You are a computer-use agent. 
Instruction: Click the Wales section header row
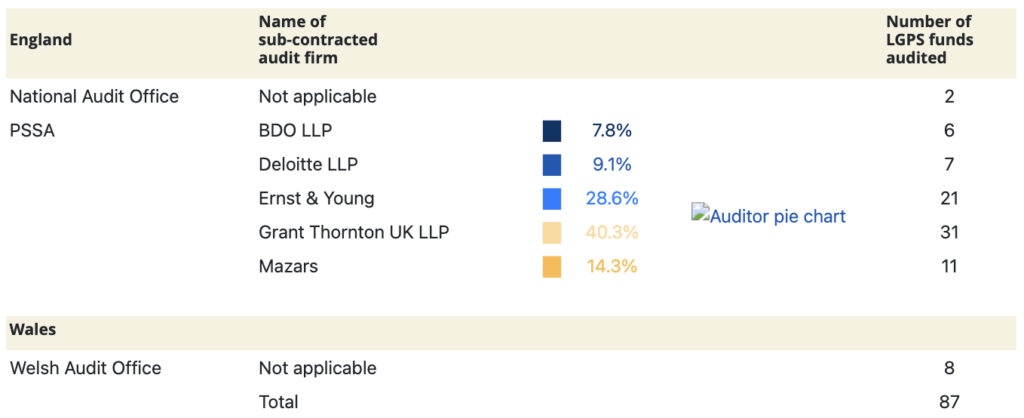(32, 329)
